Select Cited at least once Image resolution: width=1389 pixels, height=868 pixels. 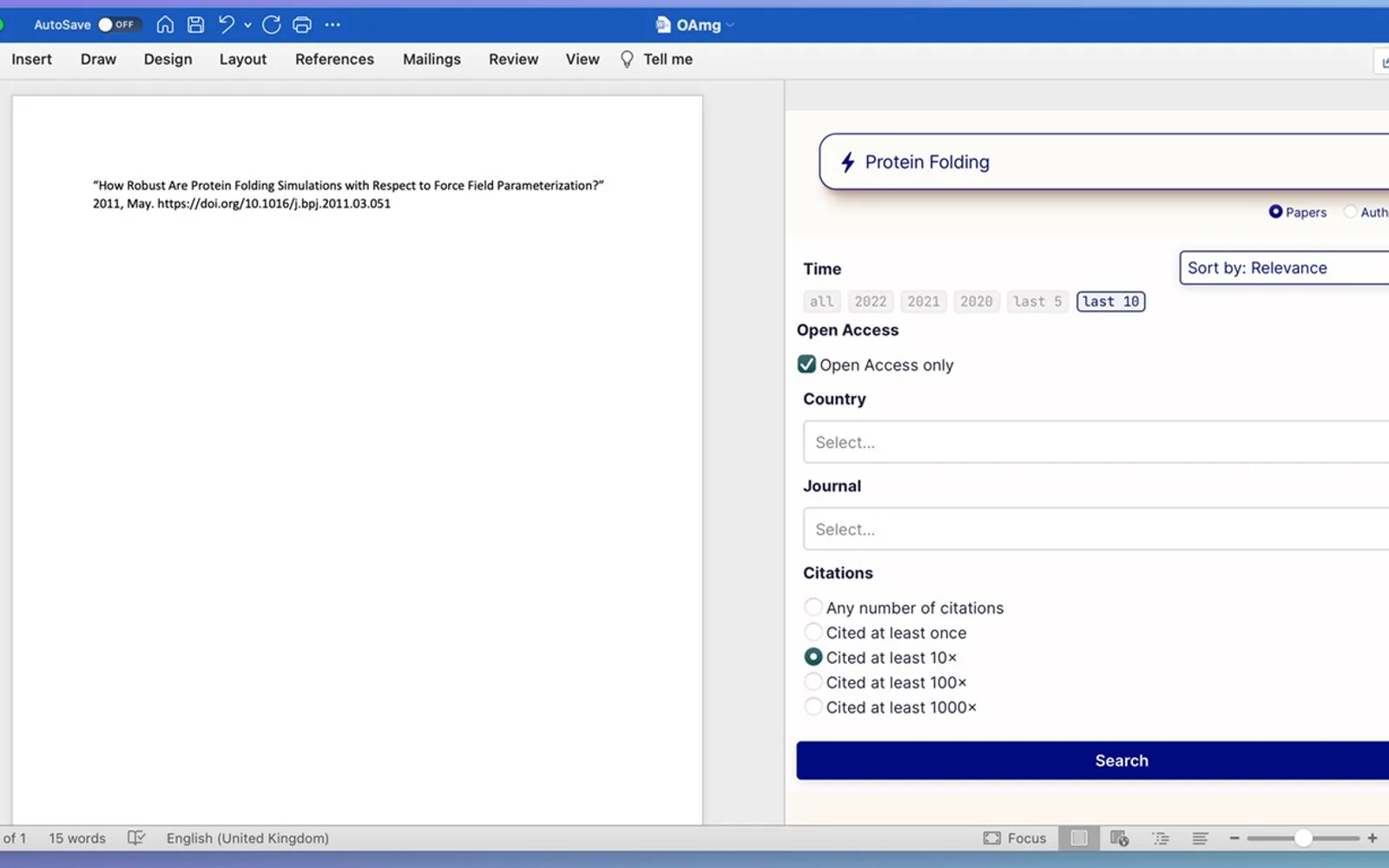(x=813, y=632)
